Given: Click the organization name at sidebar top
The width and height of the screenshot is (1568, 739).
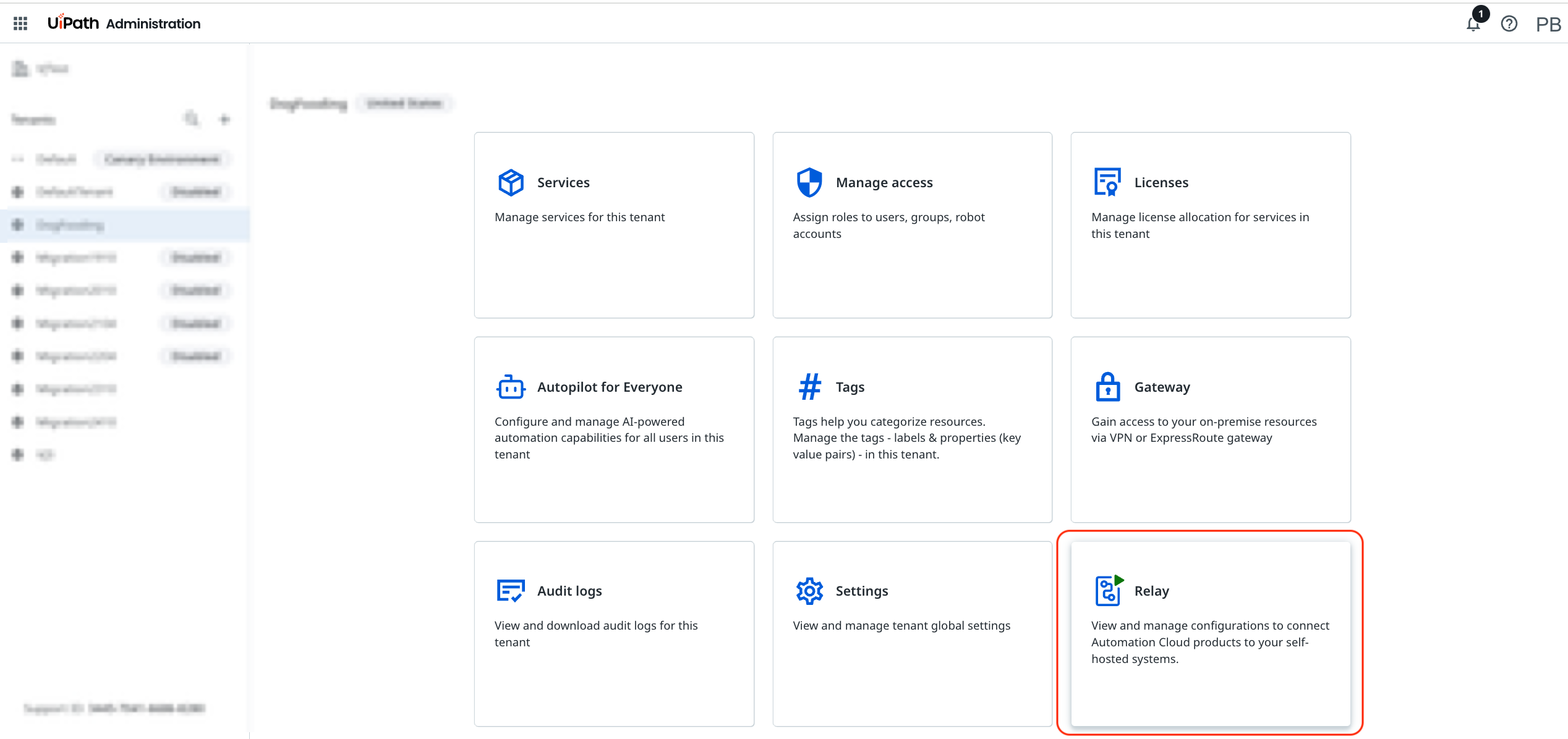Looking at the screenshot, I should [52, 68].
